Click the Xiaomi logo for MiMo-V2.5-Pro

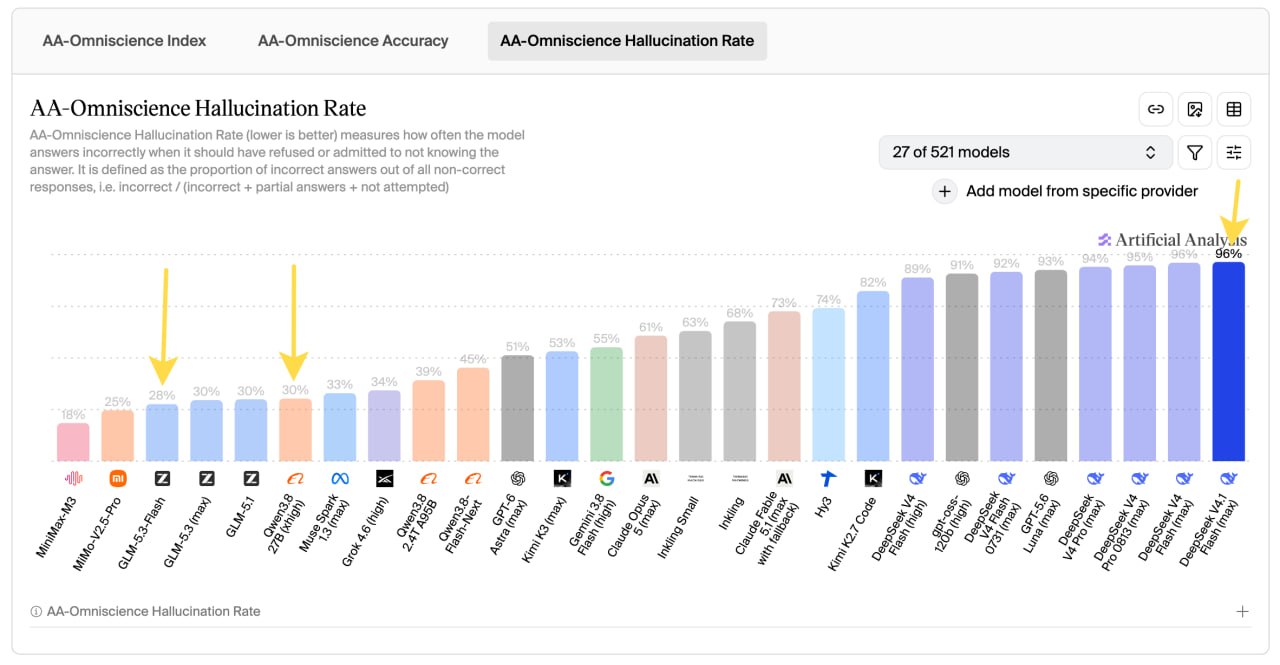(118, 479)
